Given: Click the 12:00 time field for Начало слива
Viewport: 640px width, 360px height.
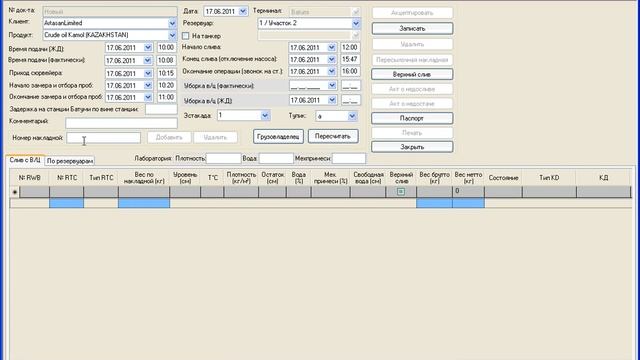Looking at the screenshot, I should click(x=350, y=48).
